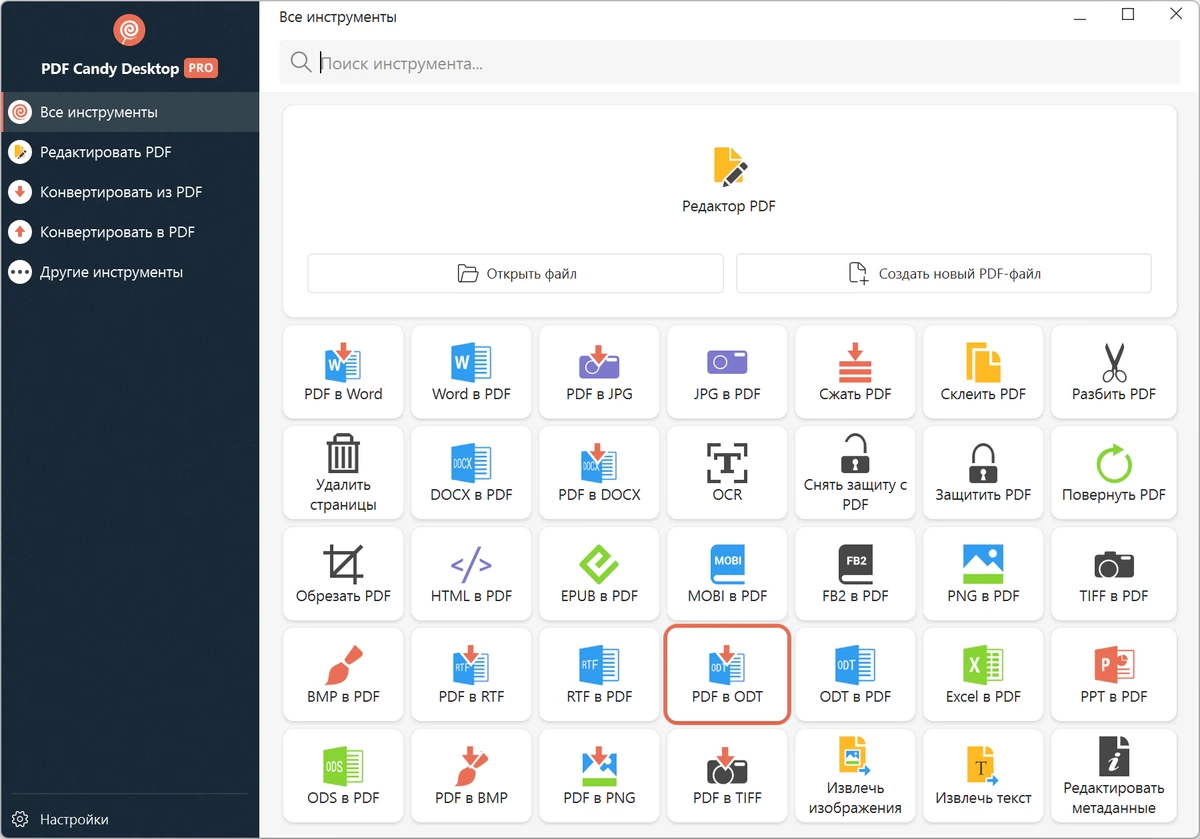The image size is (1200, 839).
Task: Open the PDF в BMP tool
Action: pyautogui.click(x=471, y=775)
